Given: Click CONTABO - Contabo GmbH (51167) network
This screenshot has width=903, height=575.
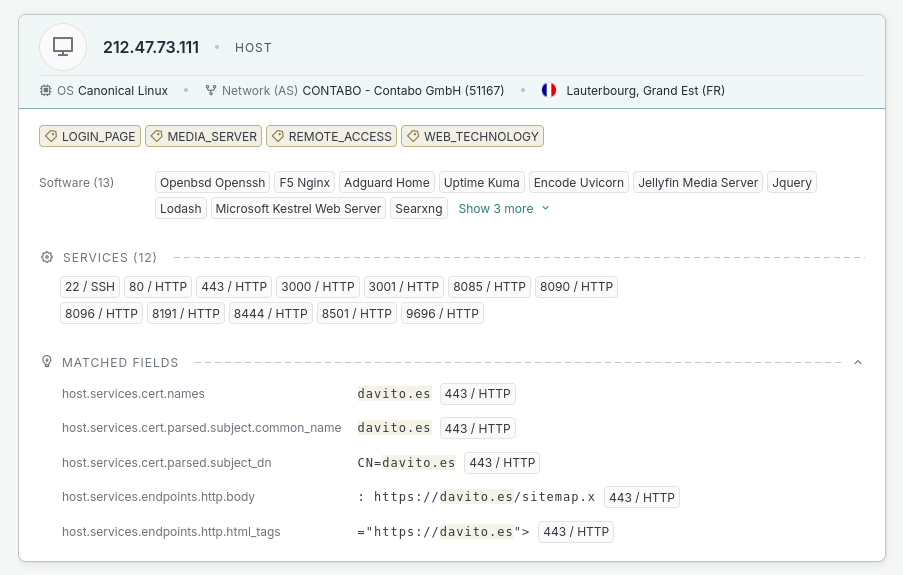Looking at the screenshot, I should (403, 90).
